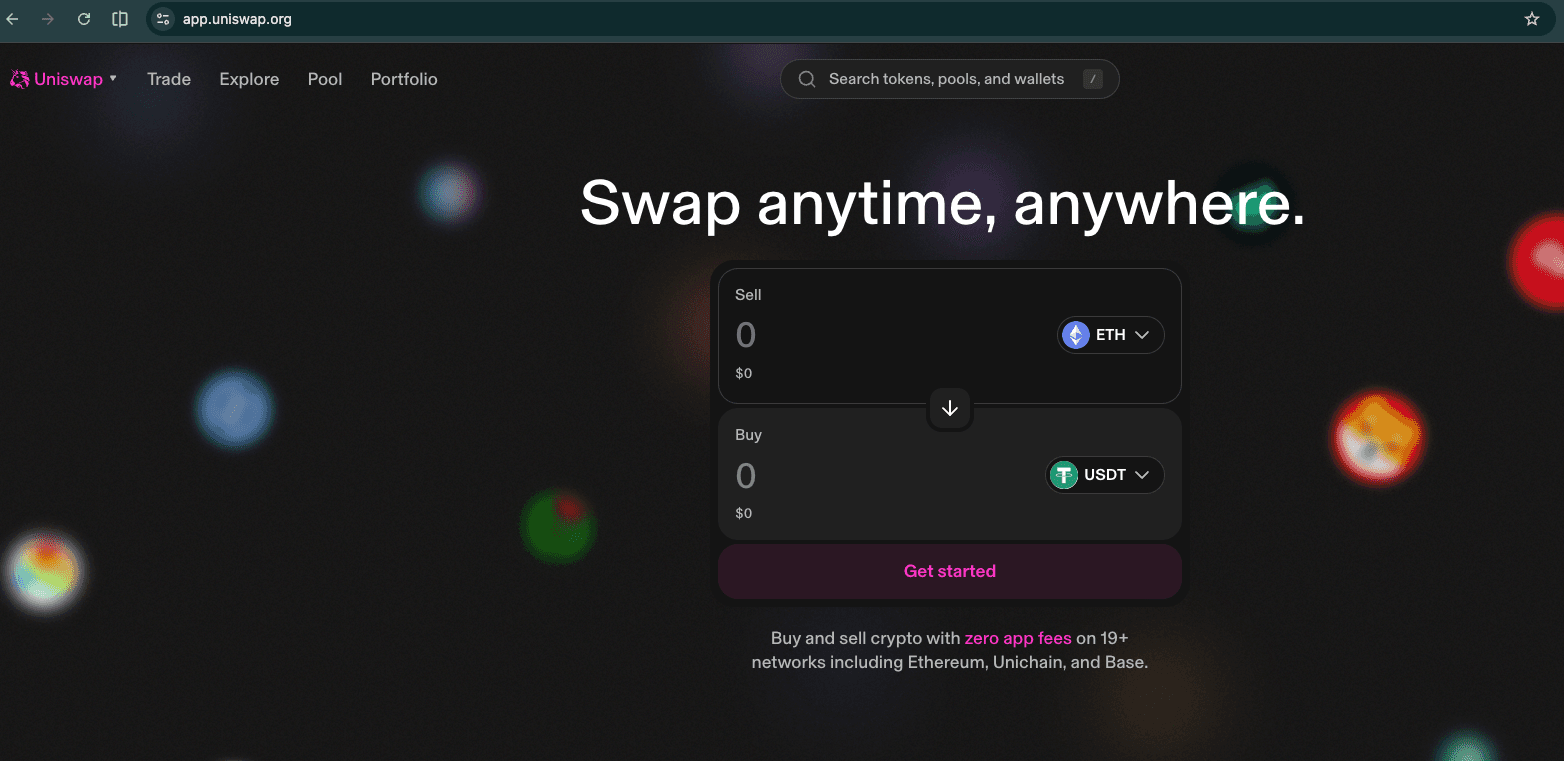Click the search magnifier icon

(x=807, y=79)
